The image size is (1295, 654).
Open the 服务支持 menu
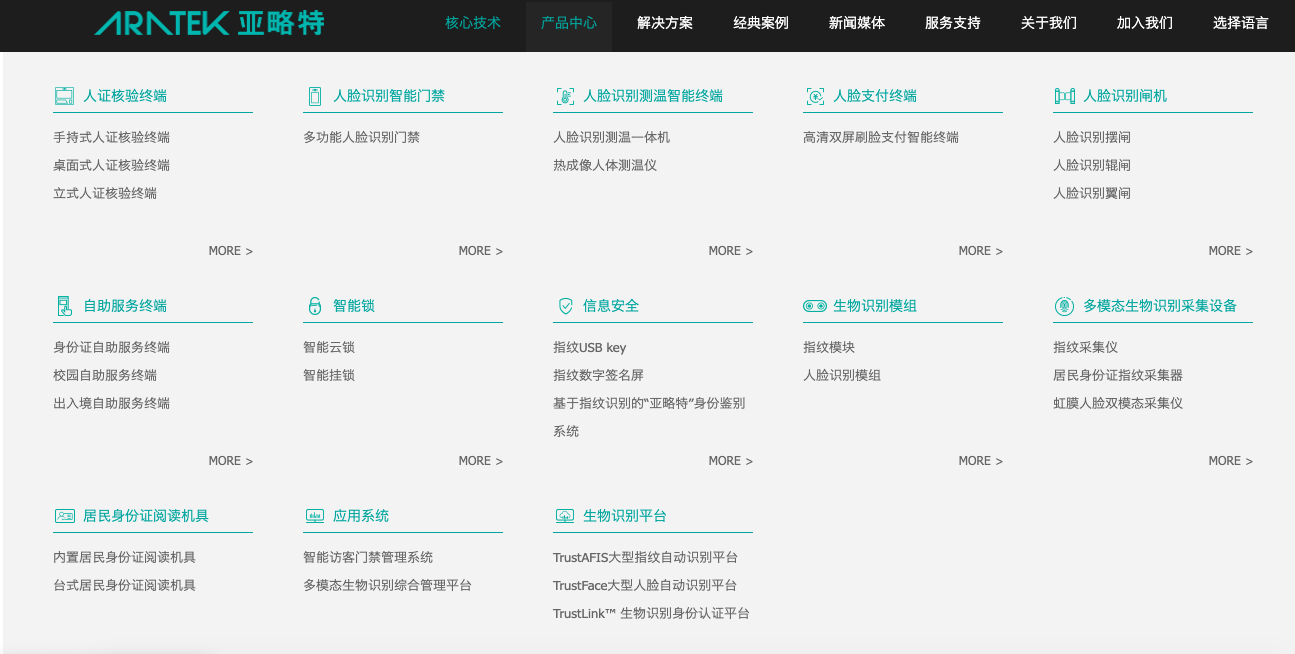tap(953, 23)
